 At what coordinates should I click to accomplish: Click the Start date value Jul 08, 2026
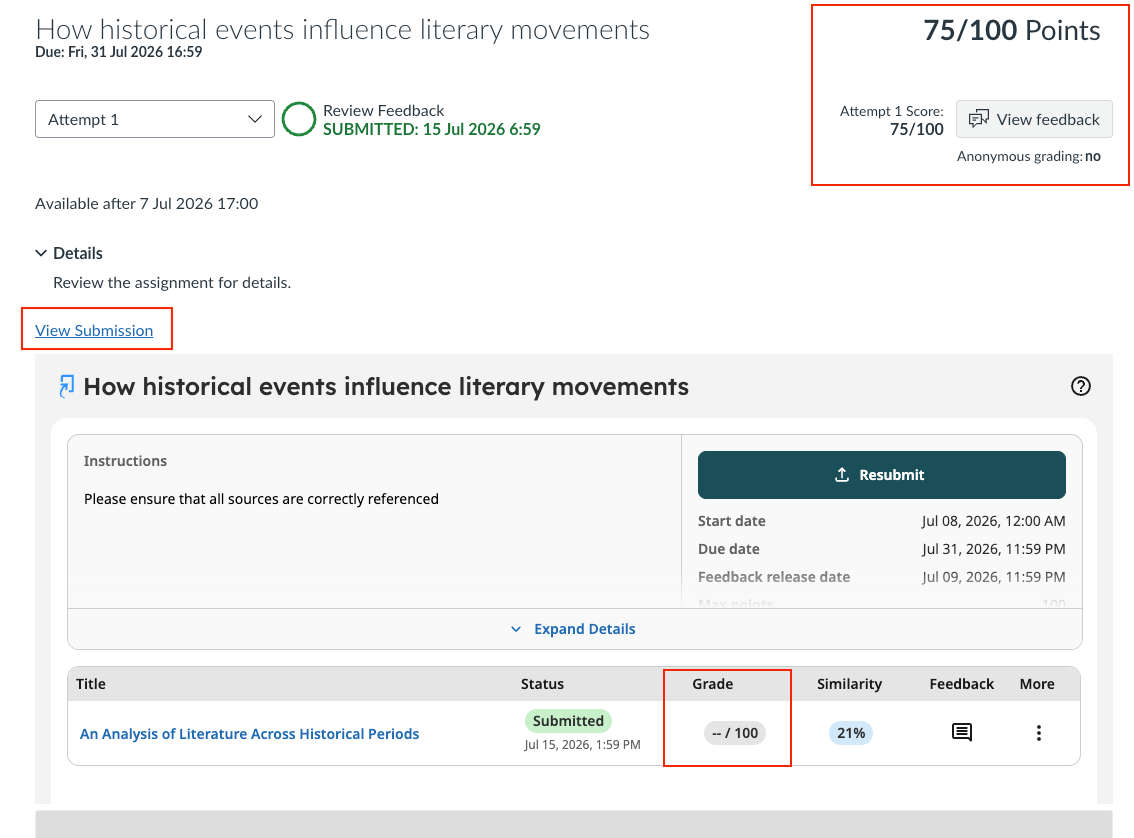tap(993, 521)
